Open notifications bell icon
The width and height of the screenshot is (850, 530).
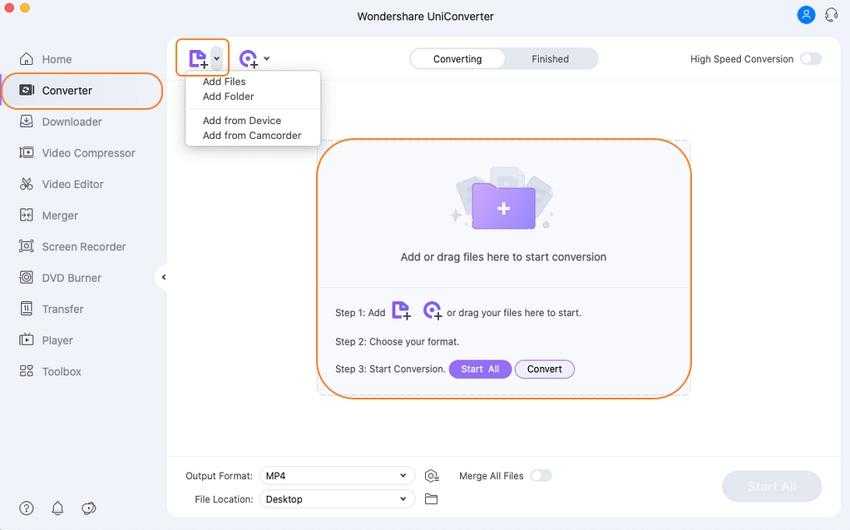pos(58,508)
